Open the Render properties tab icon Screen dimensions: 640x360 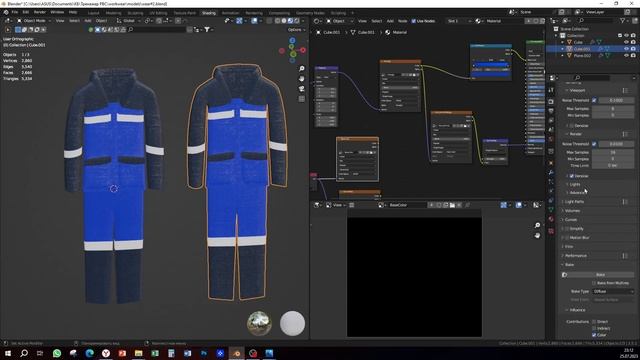[x=551, y=102]
